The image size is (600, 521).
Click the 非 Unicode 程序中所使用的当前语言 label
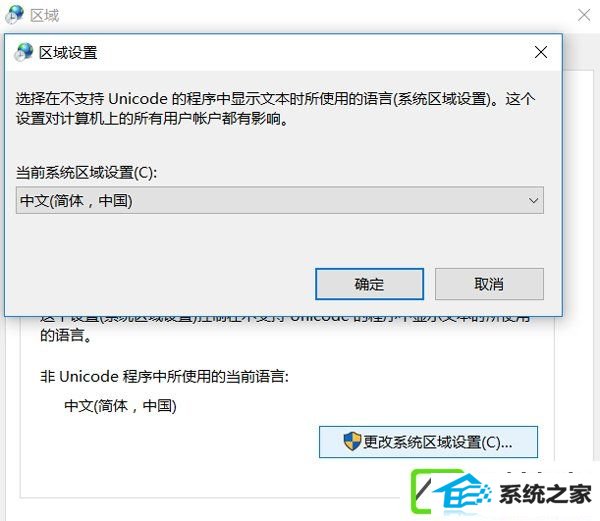(x=165, y=376)
